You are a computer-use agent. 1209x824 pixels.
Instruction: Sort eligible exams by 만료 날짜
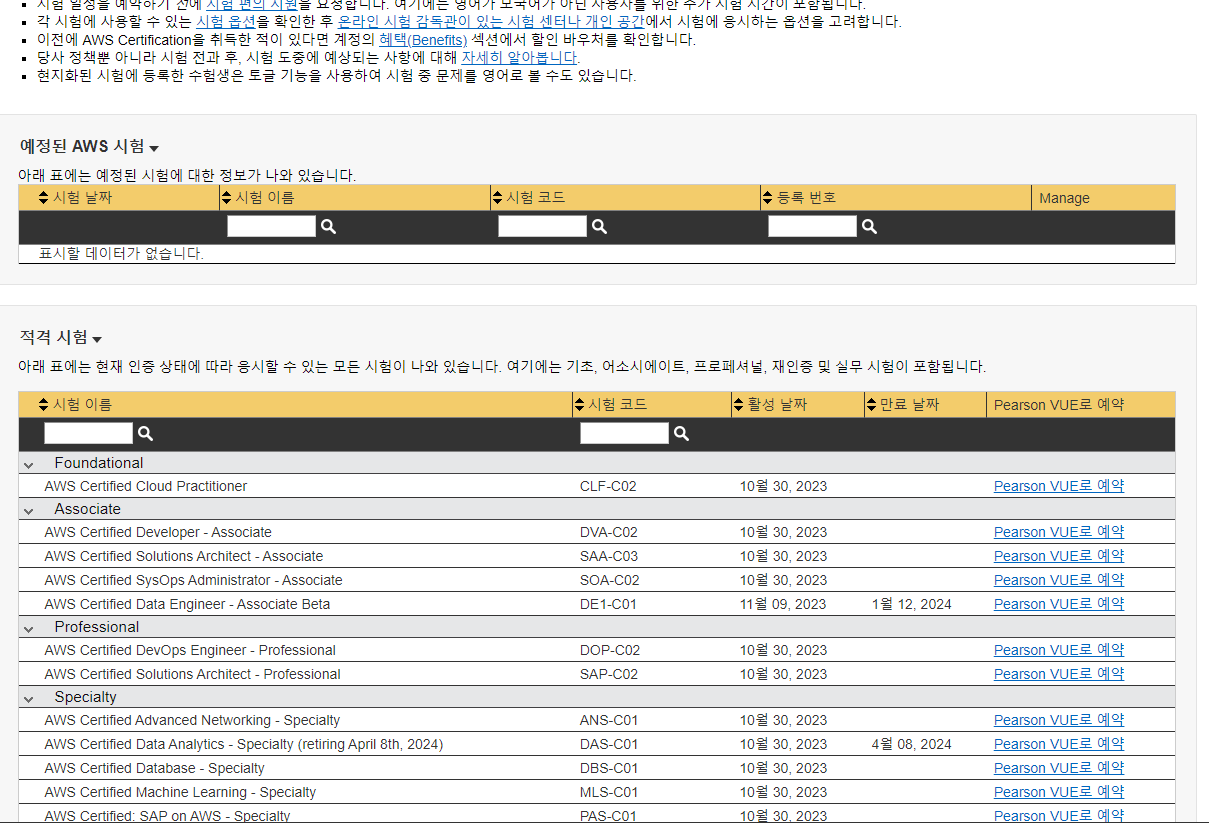[903, 404]
